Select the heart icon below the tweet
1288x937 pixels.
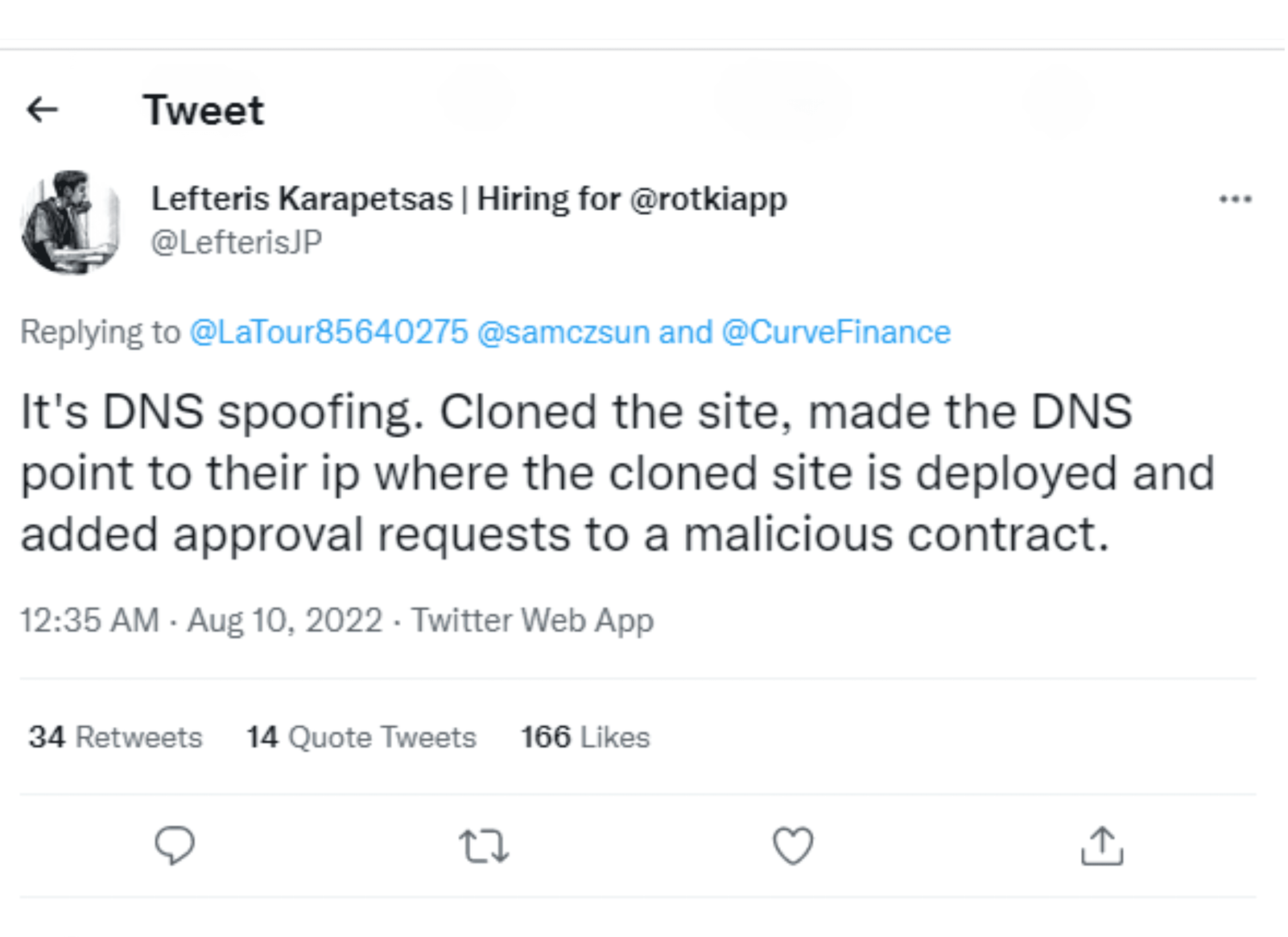[794, 844]
